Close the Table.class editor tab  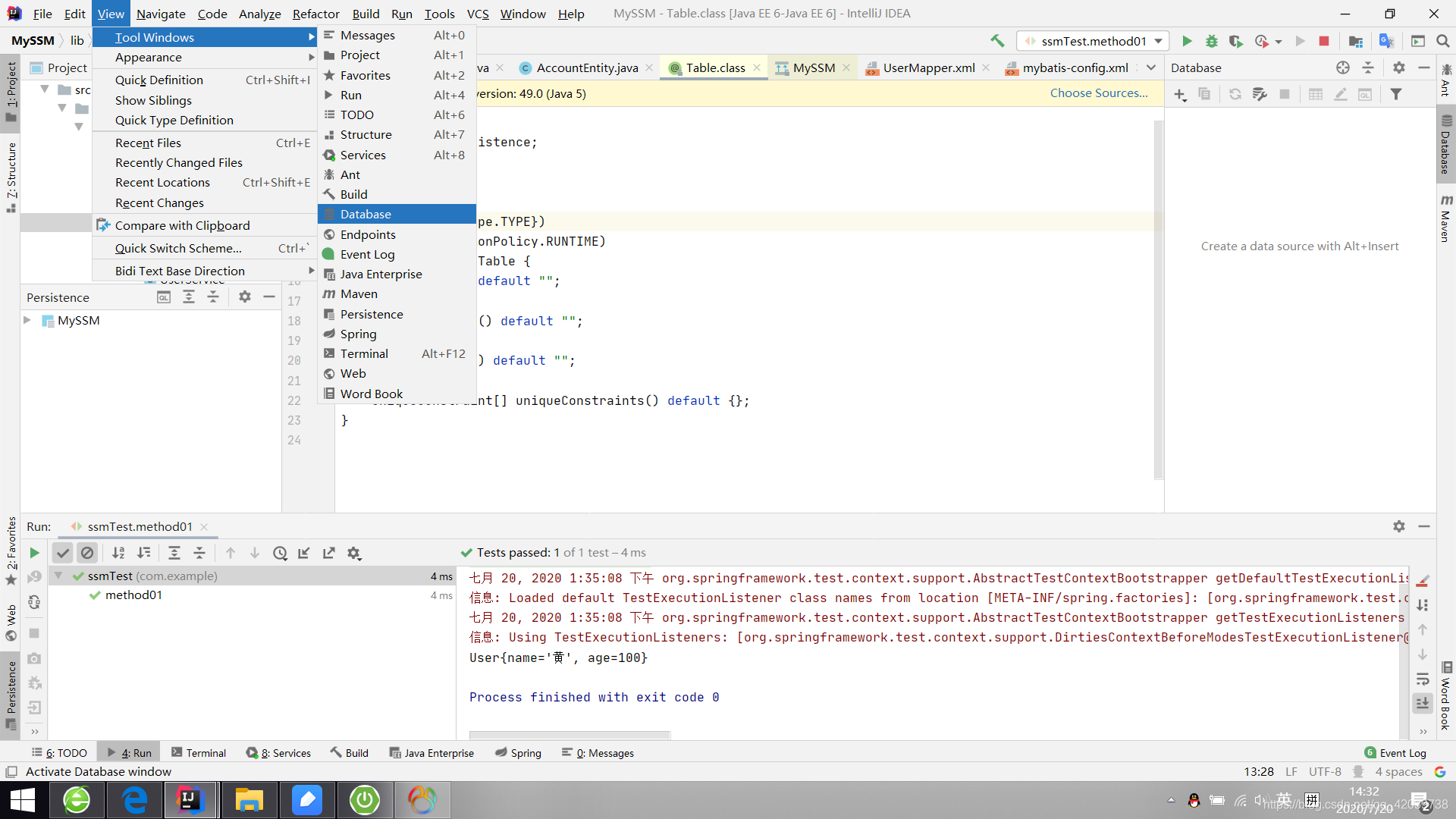[757, 67]
